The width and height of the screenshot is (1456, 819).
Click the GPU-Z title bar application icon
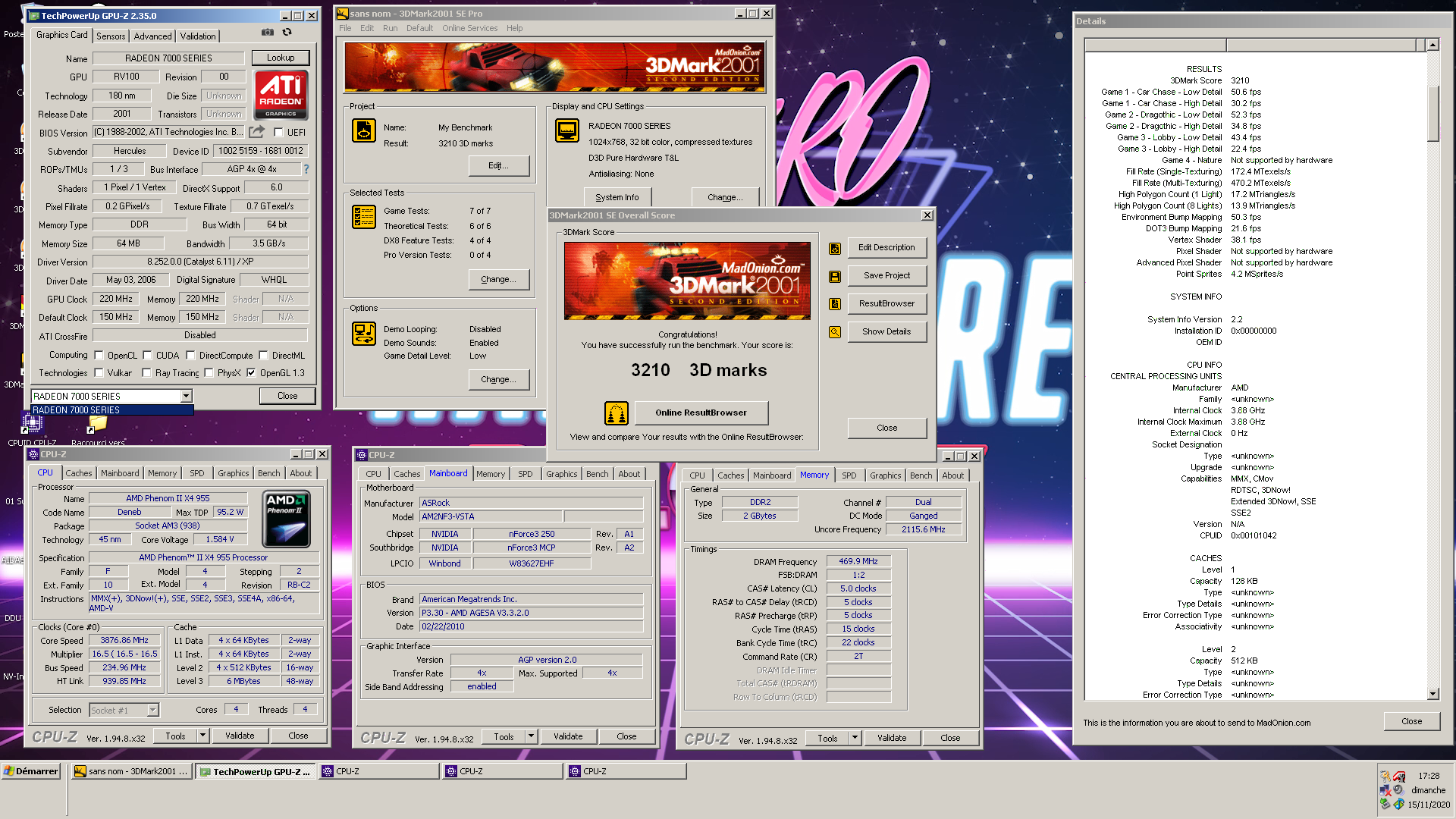[x=33, y=16]
